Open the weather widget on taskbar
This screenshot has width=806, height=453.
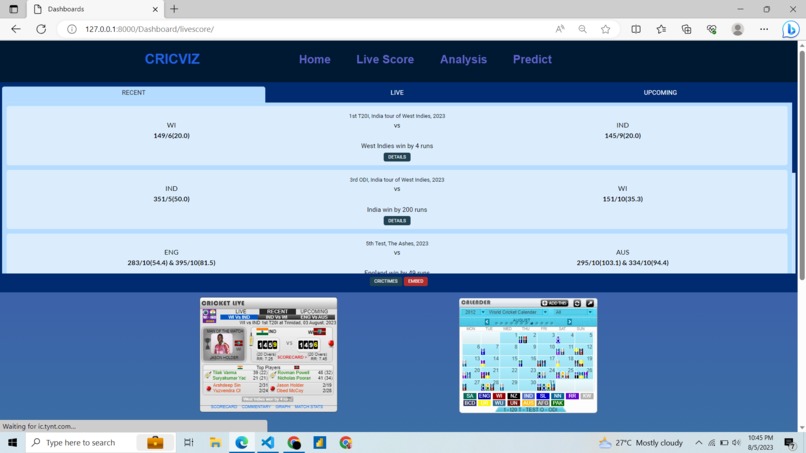click(x=641, y=442)
